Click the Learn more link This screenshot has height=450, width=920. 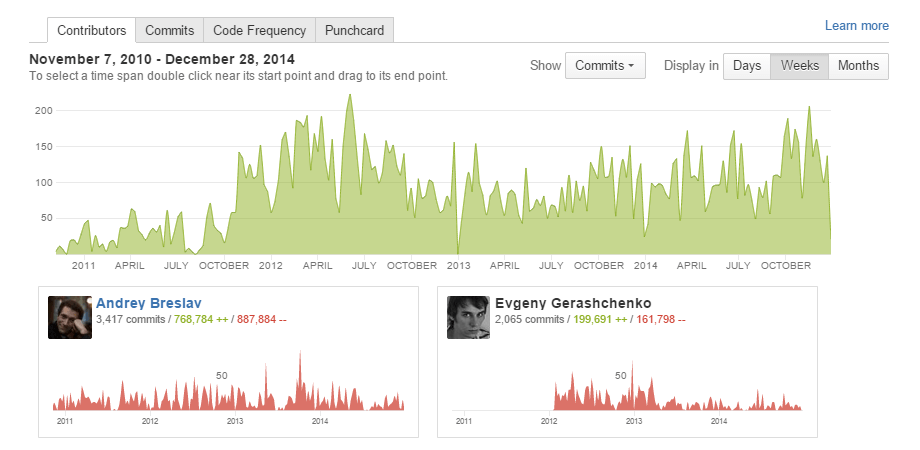pyautogui.click(x=856, y=26)
